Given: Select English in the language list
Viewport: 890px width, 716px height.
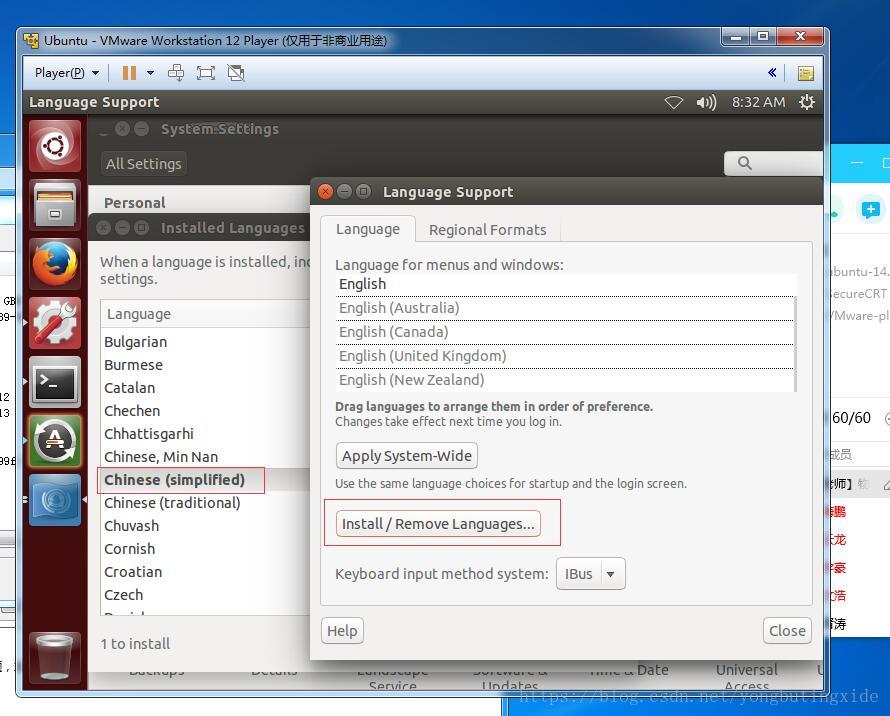Looking at the screenshot, I should 565,284.
